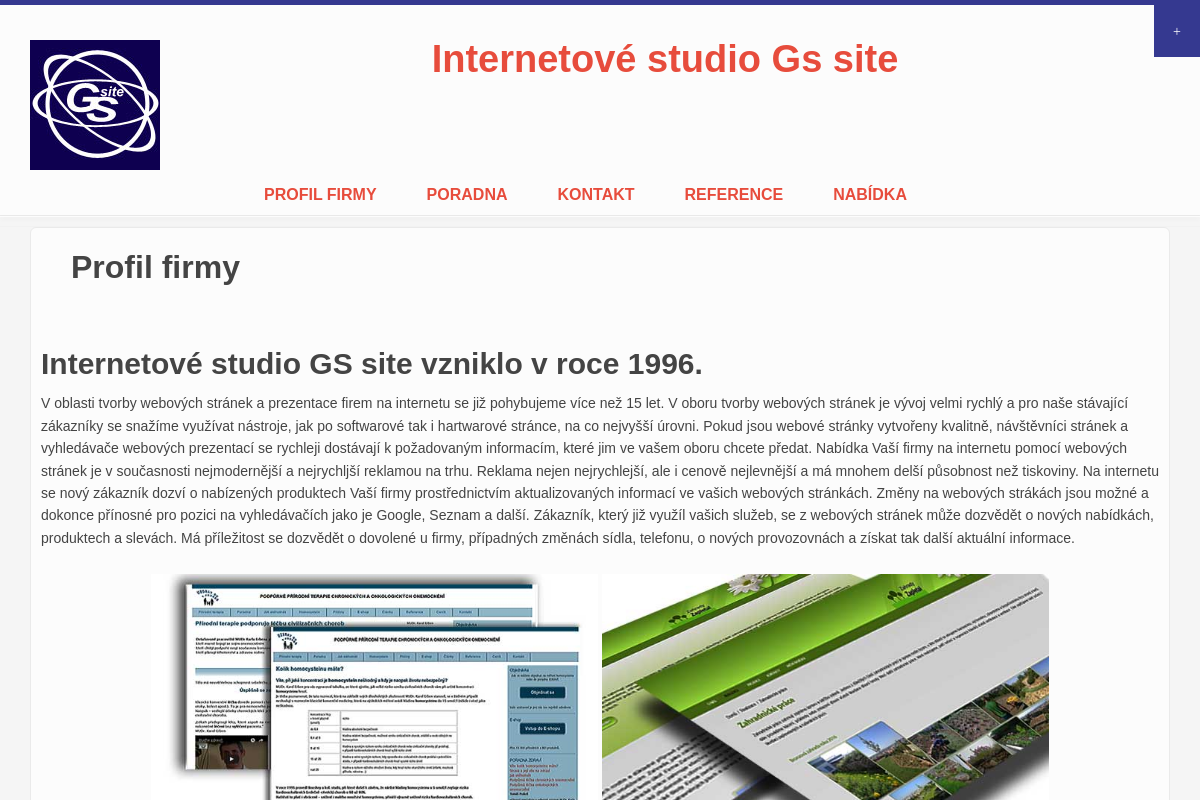Click the GS site logo
Viewport: 1200px width, 800px height.
[x=95, y=104]
